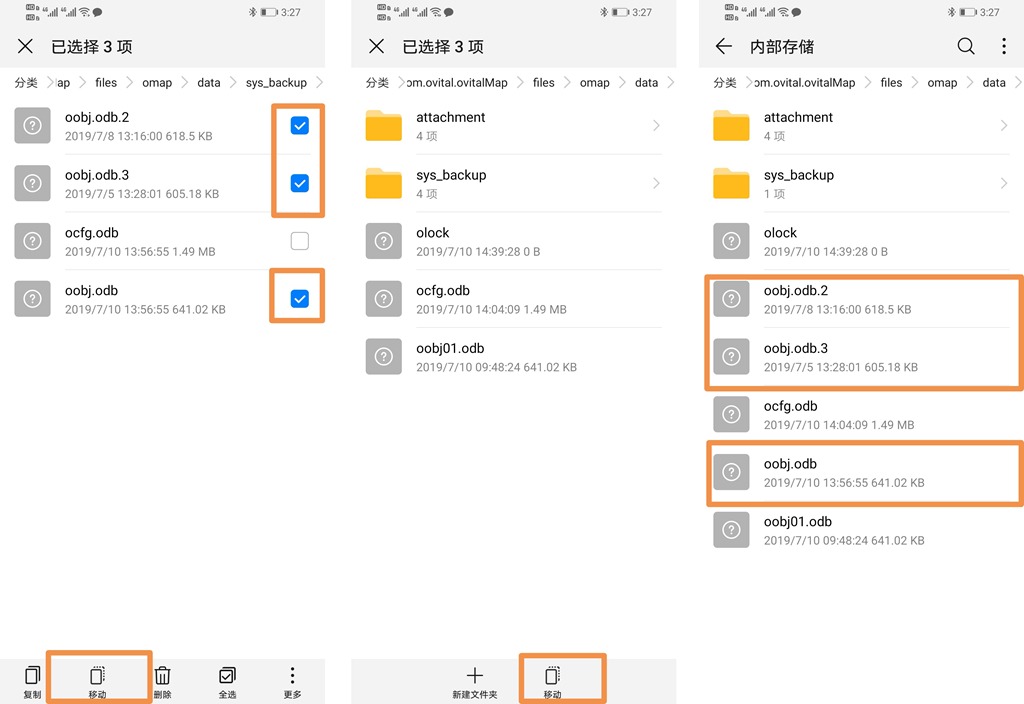The width and height of the screenshot is (1024, 704).
Task: Uncheck the oobj.odb.2 checkbox
Action: 299,125
